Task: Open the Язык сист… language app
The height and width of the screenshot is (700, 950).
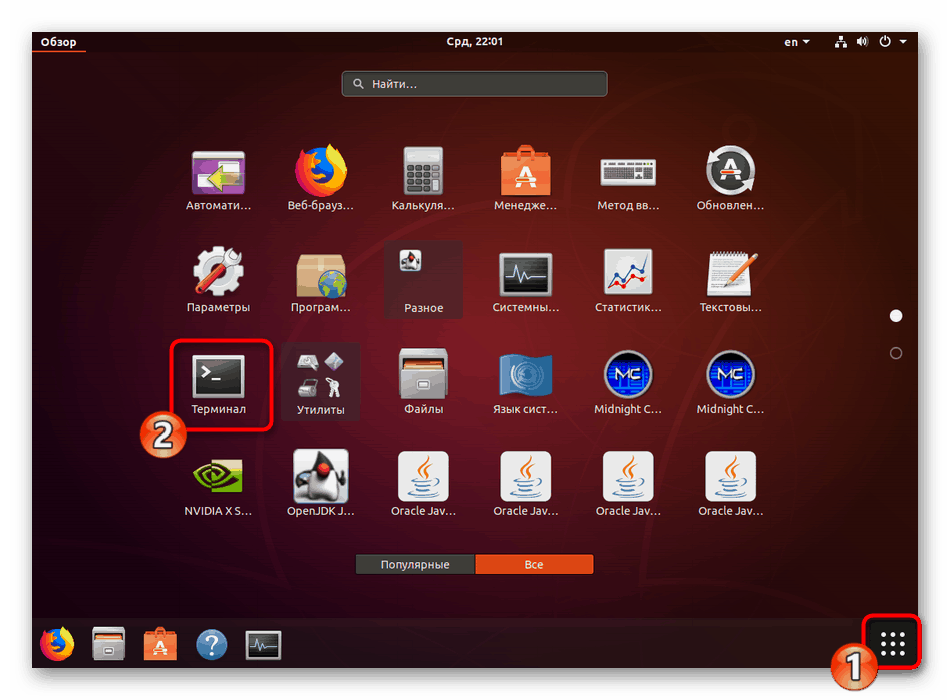Action: (525, 382)
